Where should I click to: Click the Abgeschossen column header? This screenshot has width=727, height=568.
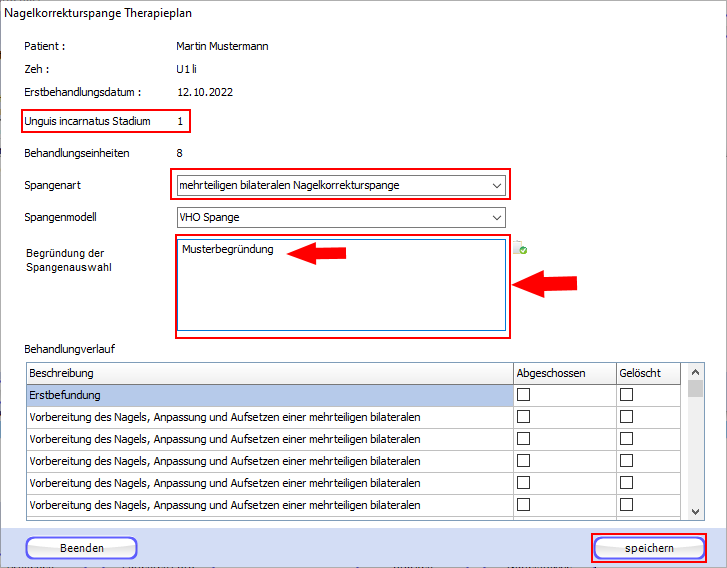tap(563, 373)
